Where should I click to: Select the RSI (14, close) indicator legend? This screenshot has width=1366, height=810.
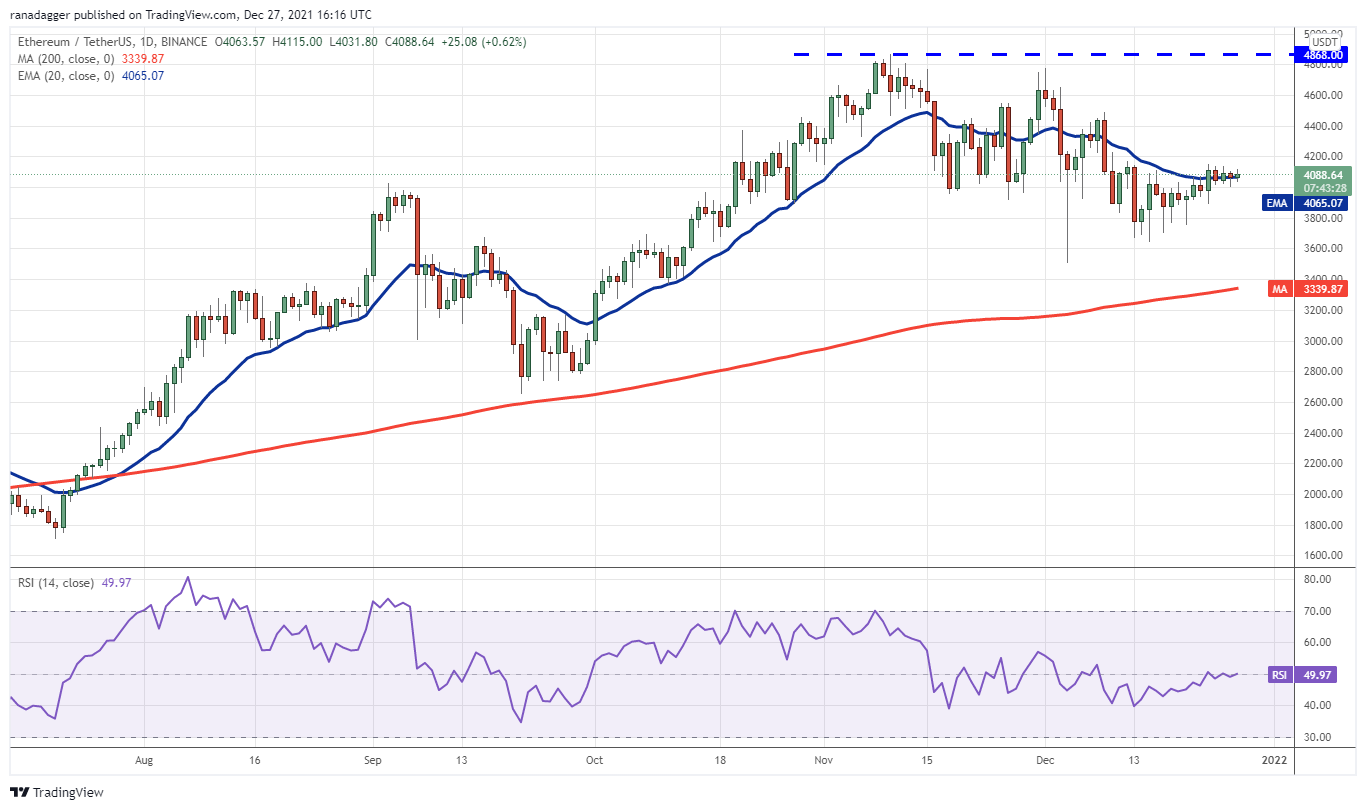tap(55, 582)
